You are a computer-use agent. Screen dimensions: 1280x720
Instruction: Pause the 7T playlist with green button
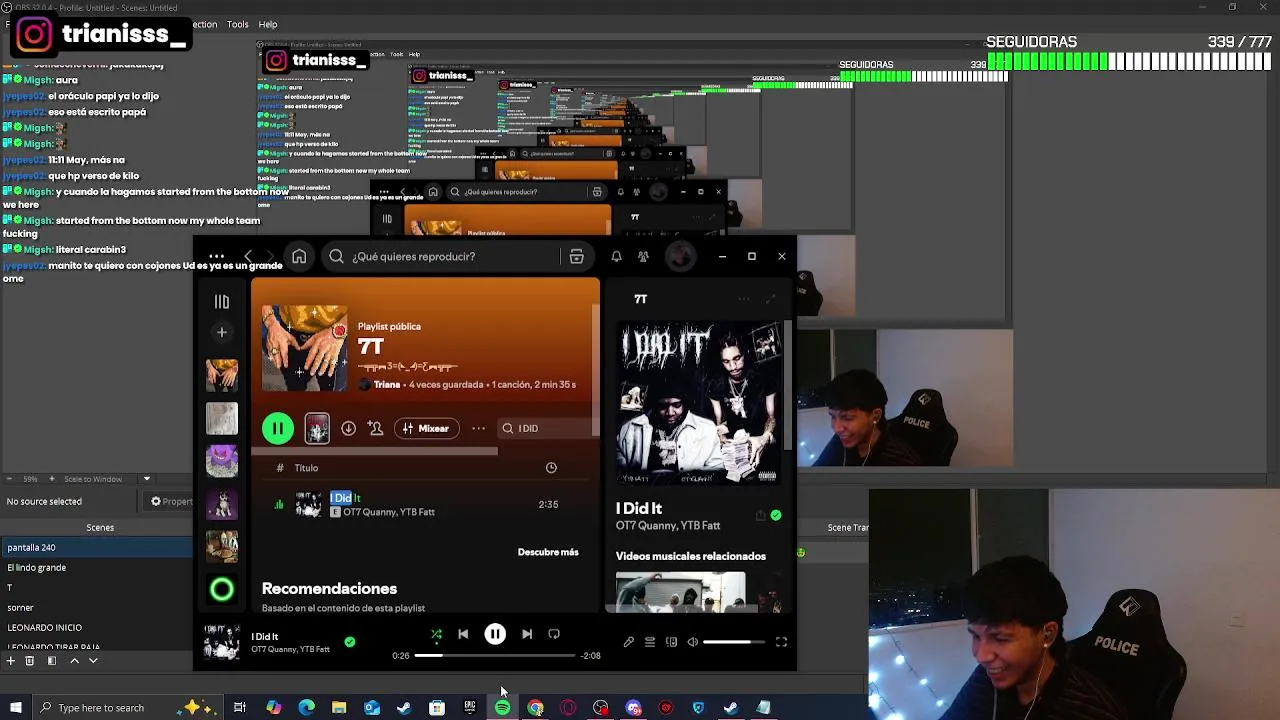pyautogui.click(x=278, y=428)
